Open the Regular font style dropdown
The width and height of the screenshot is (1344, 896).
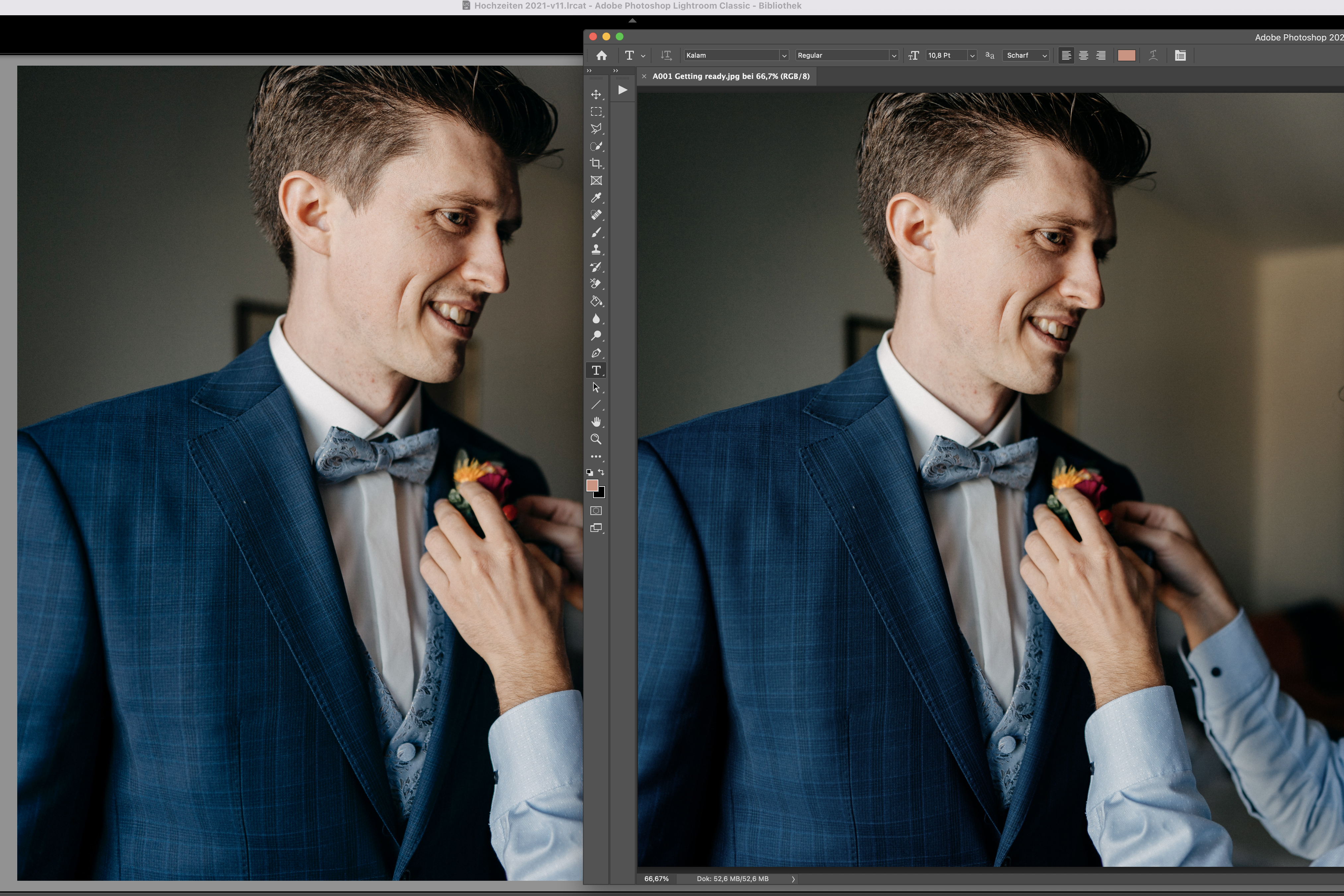[894, 55]
